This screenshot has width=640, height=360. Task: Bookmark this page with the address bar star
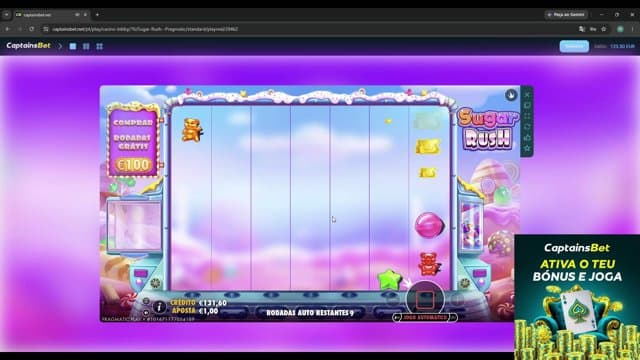pyautogui.click(x=604, y=29)
